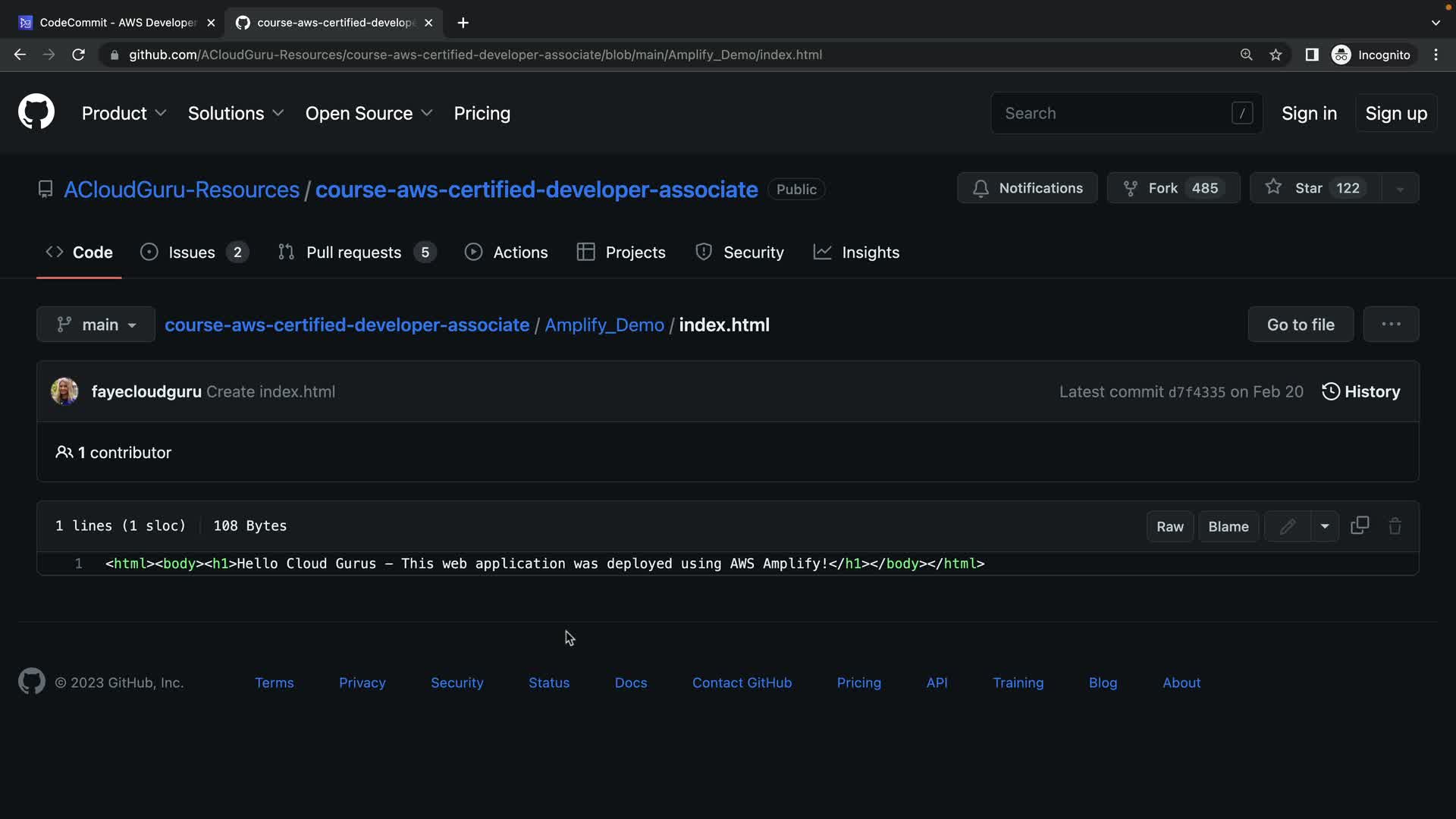The image size is (1456, 819).
Task: Open the Star lists dropdown arrow
Action: pyautogui.click(x=1400, y=189)
